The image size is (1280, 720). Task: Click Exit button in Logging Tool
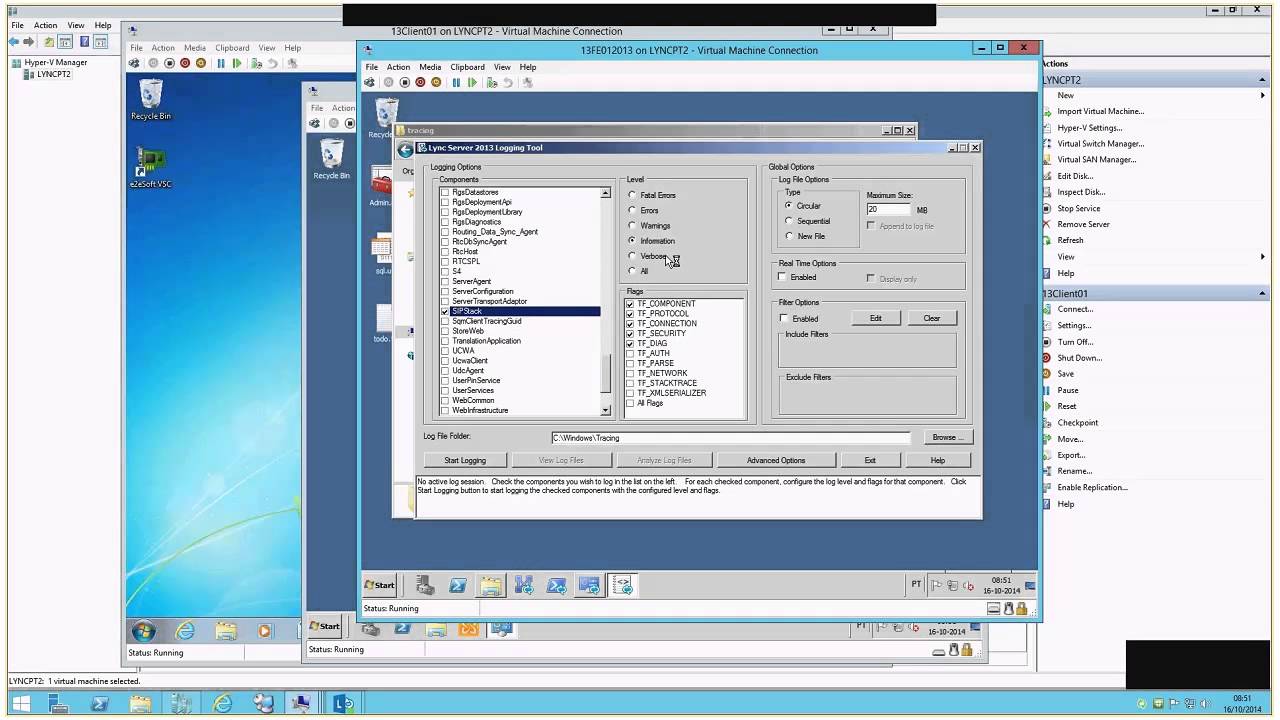[x=870, y=460]
